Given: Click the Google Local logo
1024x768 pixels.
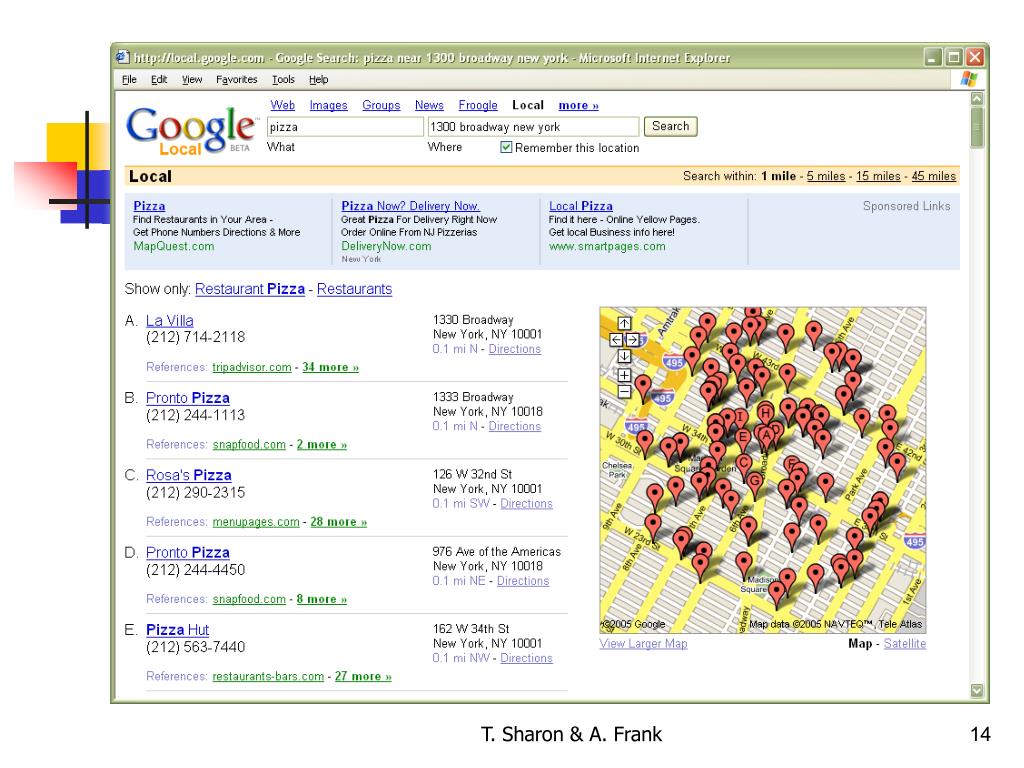Looking at the screenshot, I should click(191, 131).
